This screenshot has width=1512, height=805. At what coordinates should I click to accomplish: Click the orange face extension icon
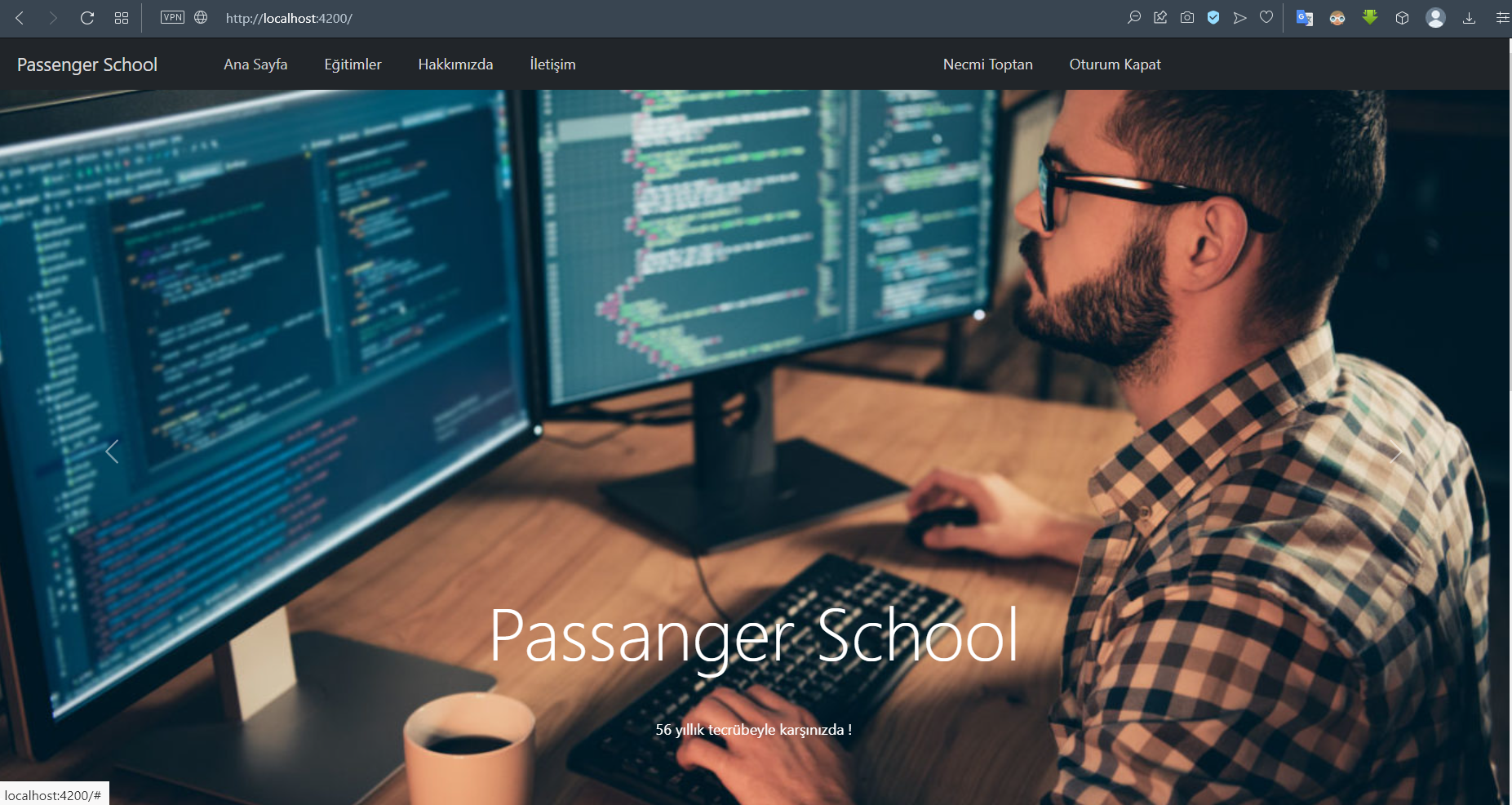(1337, 18)
